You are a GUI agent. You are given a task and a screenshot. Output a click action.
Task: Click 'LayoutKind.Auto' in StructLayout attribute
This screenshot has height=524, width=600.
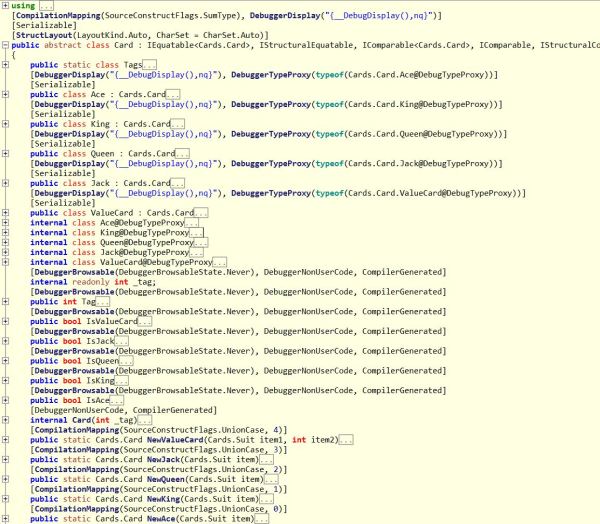[x=112, y=35]
